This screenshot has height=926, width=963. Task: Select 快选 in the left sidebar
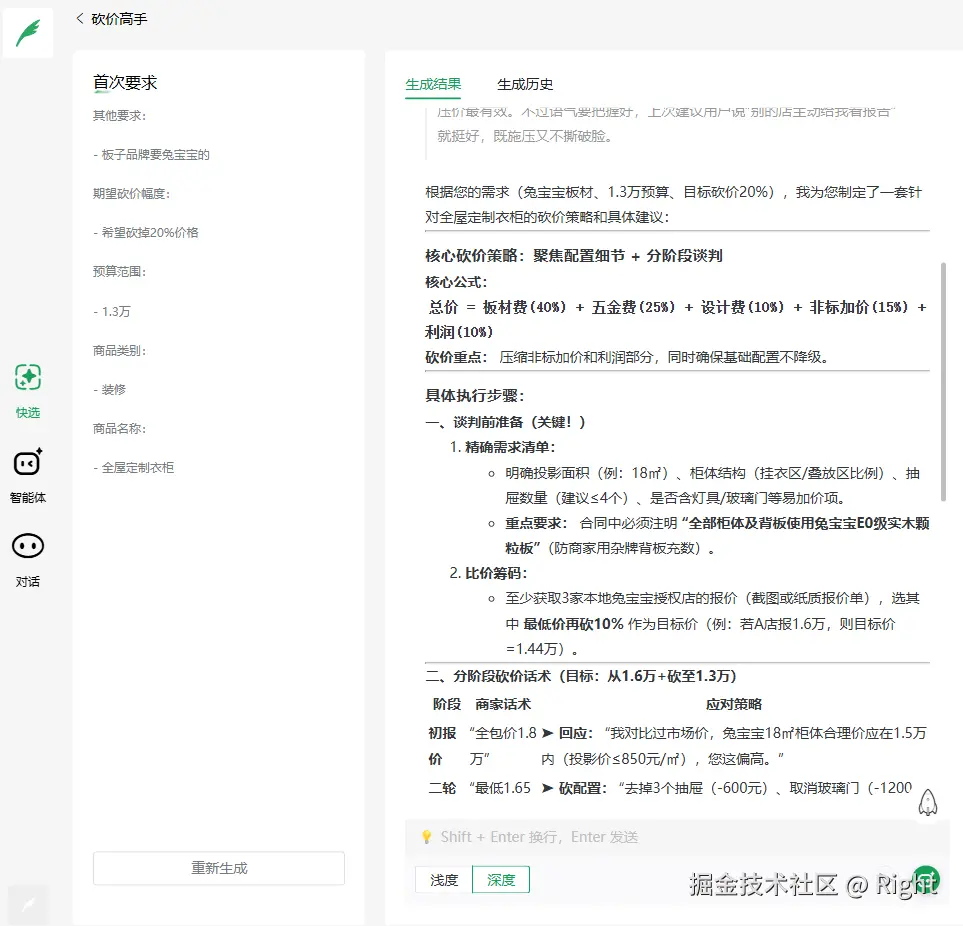27,386
